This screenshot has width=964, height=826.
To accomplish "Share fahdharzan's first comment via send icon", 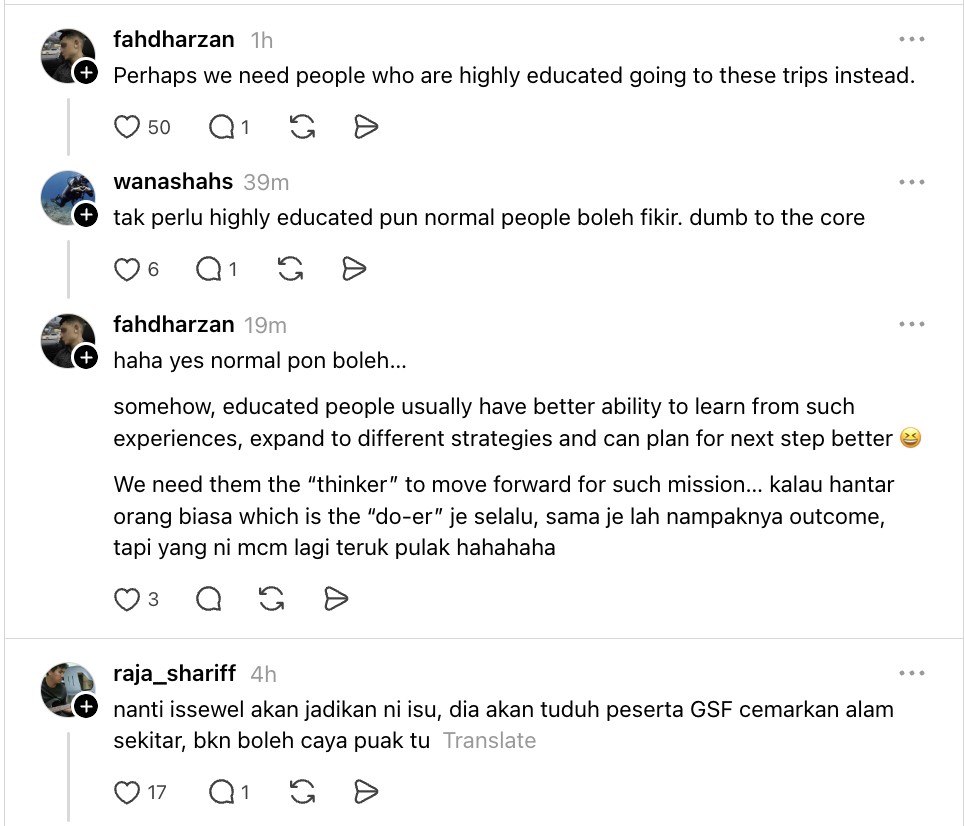I will (x=366, y=127).
